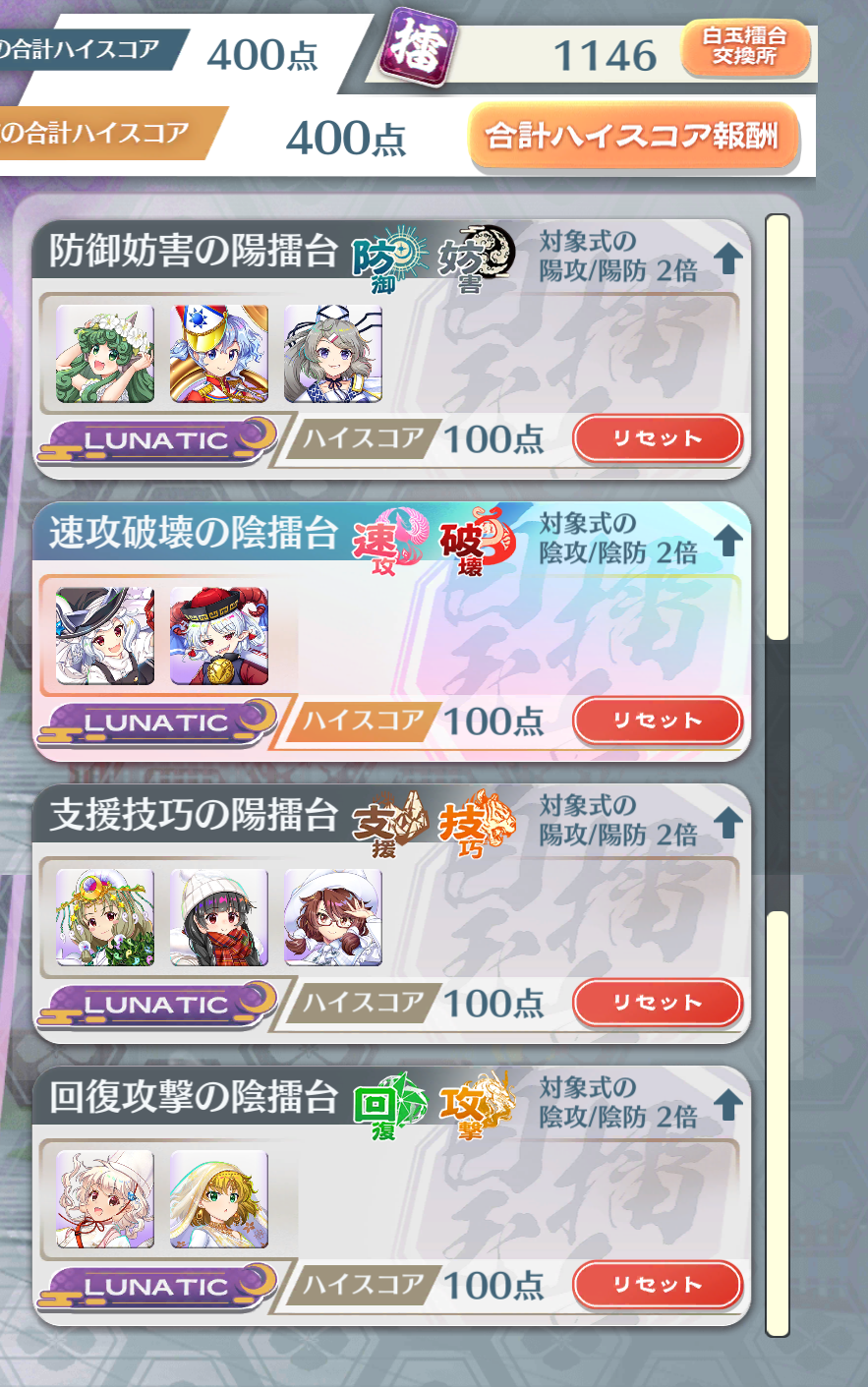
Task: Select the 支援 class icon
Action: point(389,823)
